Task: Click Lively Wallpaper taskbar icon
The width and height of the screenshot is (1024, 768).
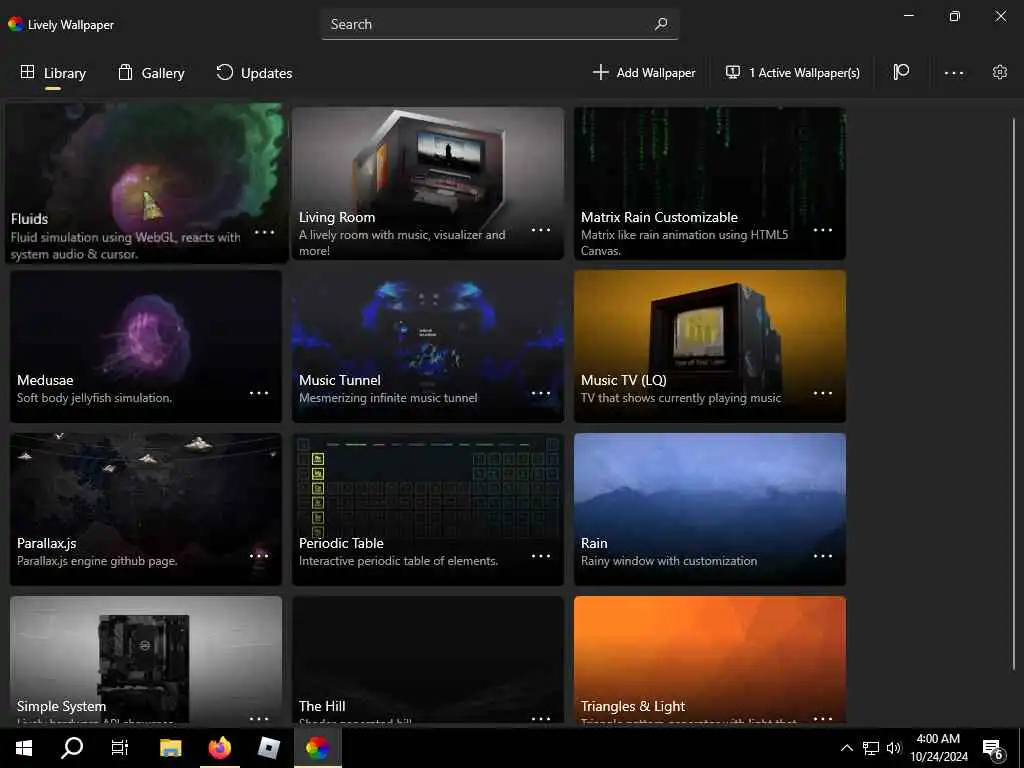Action: tap(317, 748)
